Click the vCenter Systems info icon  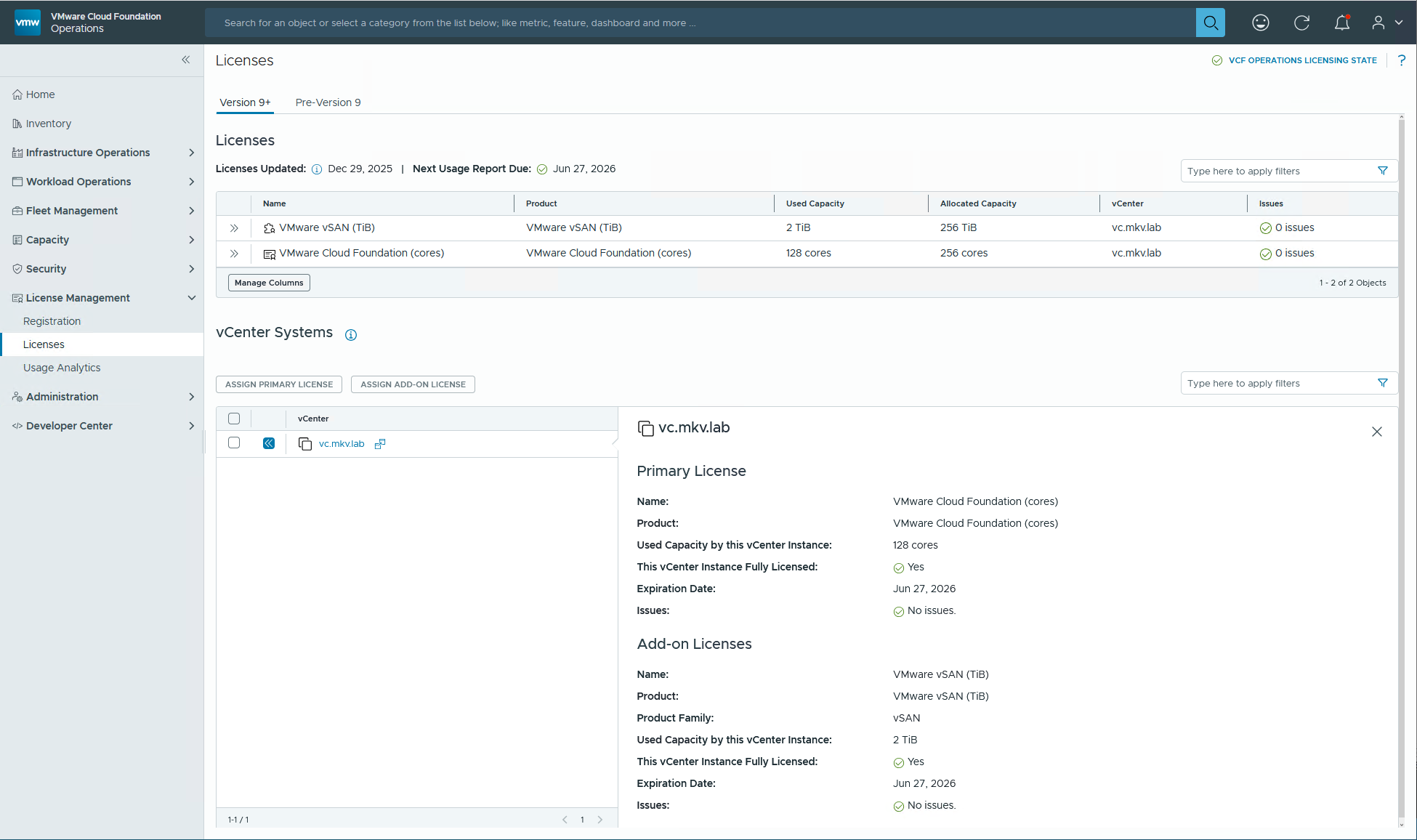pyautogui.click(x=351, y=335)
